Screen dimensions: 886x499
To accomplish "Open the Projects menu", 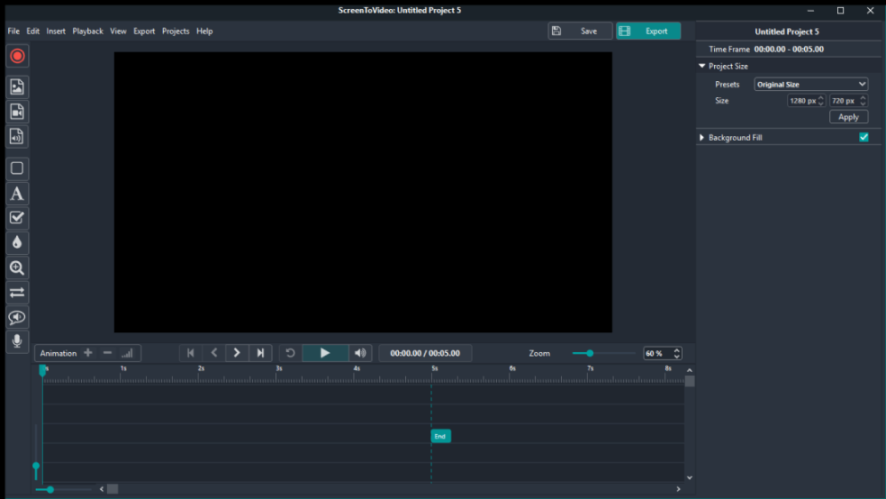I will 176,31.
